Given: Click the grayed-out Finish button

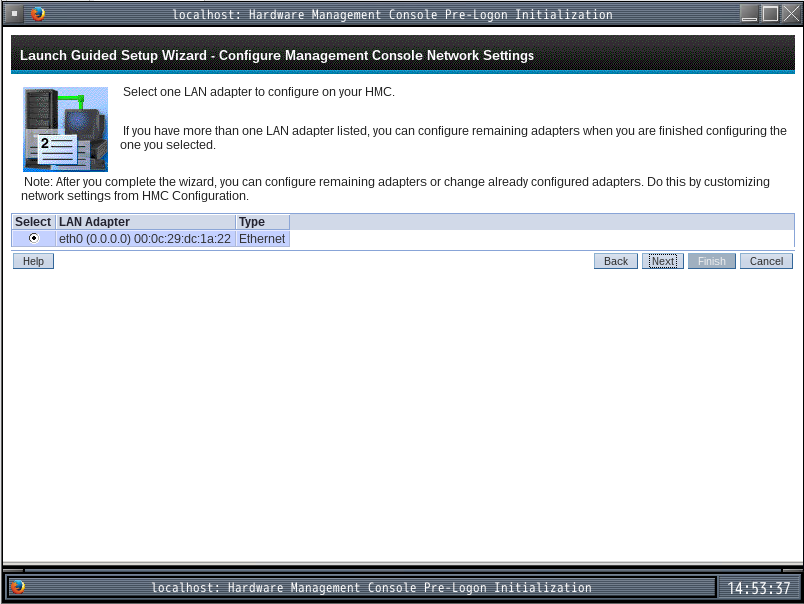Looking at the screenshot, I should pos(712,261).
